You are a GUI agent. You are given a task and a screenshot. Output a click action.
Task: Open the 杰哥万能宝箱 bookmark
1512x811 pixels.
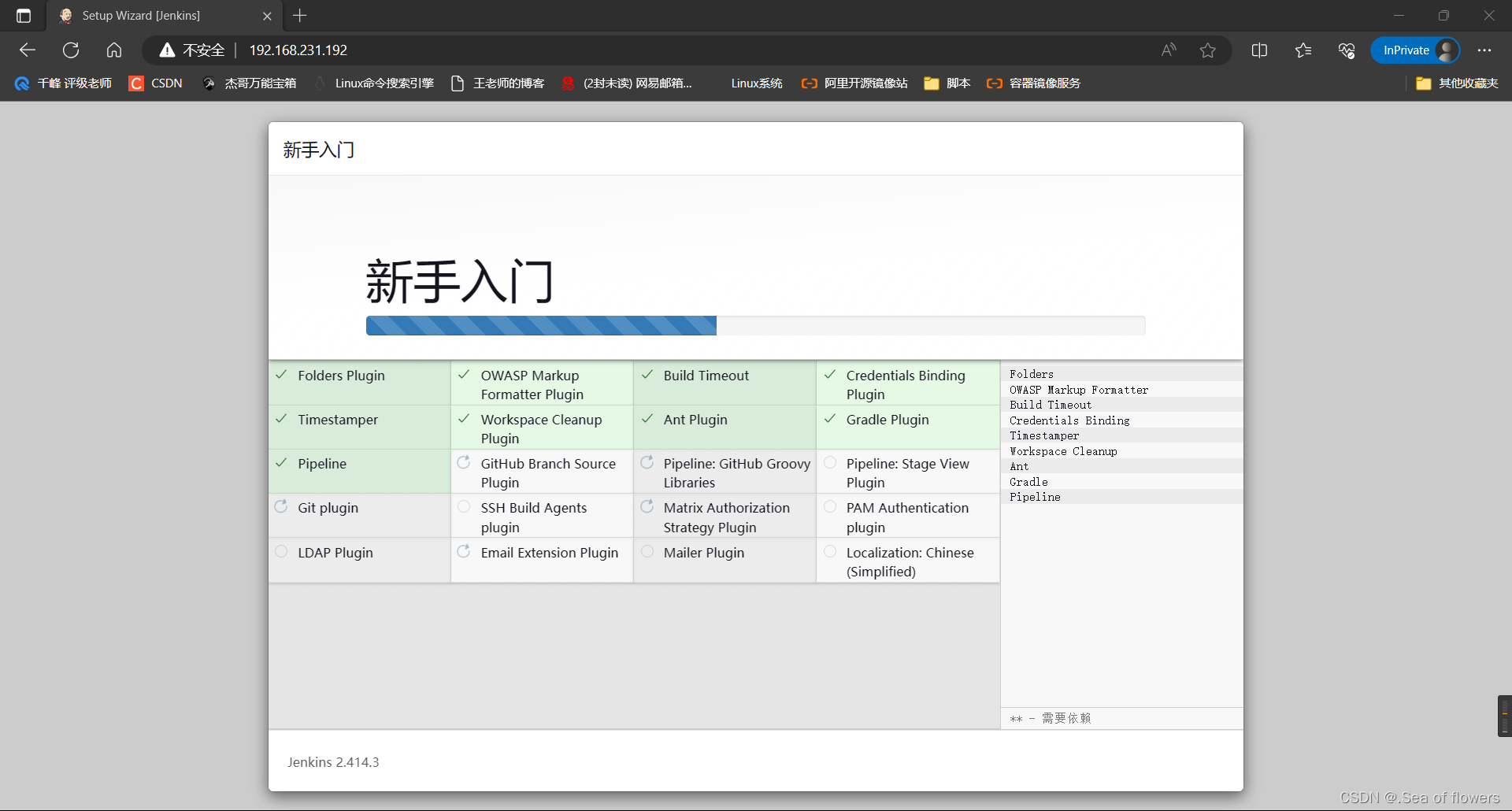pos(249,83)
